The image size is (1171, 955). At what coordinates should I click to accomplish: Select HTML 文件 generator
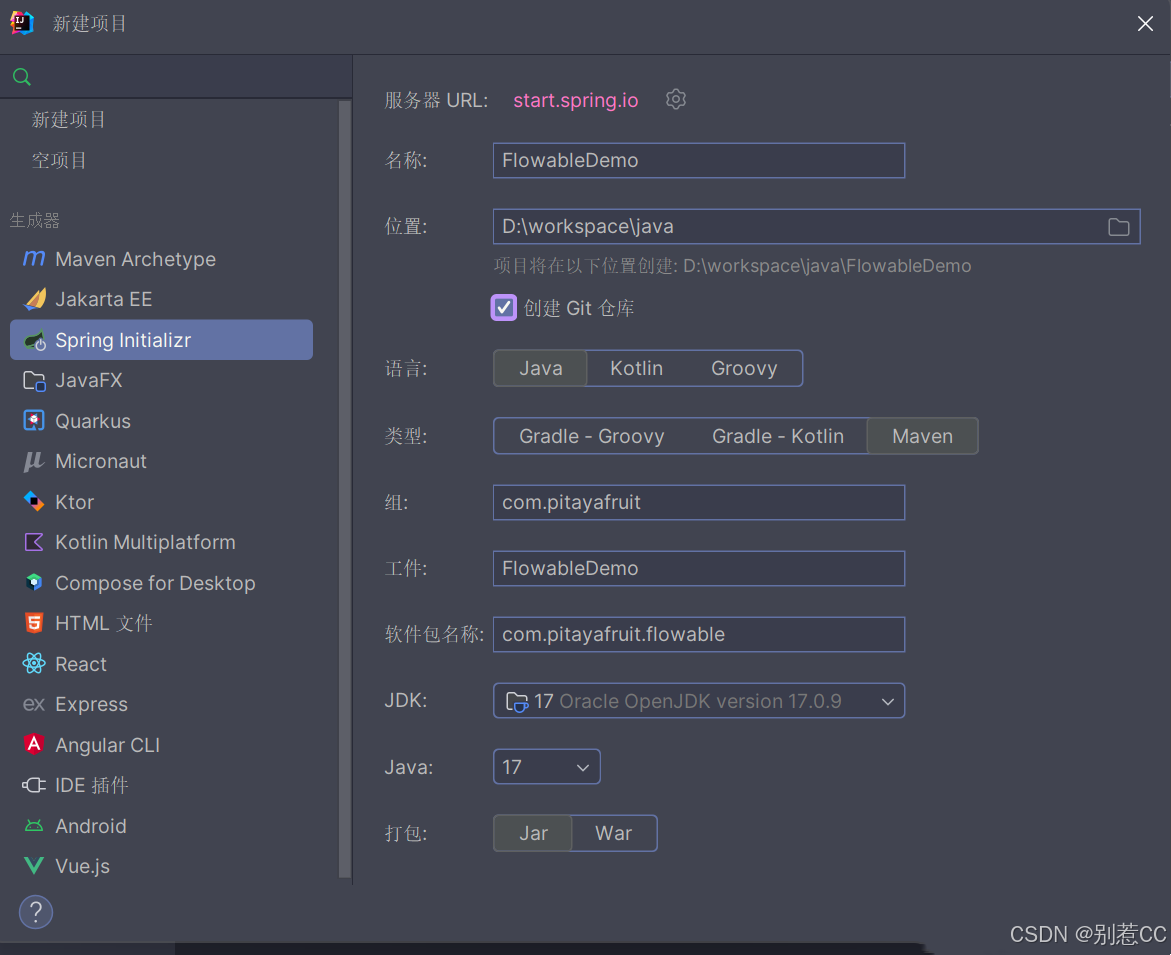pyautogui.click(x=161, y=623)
